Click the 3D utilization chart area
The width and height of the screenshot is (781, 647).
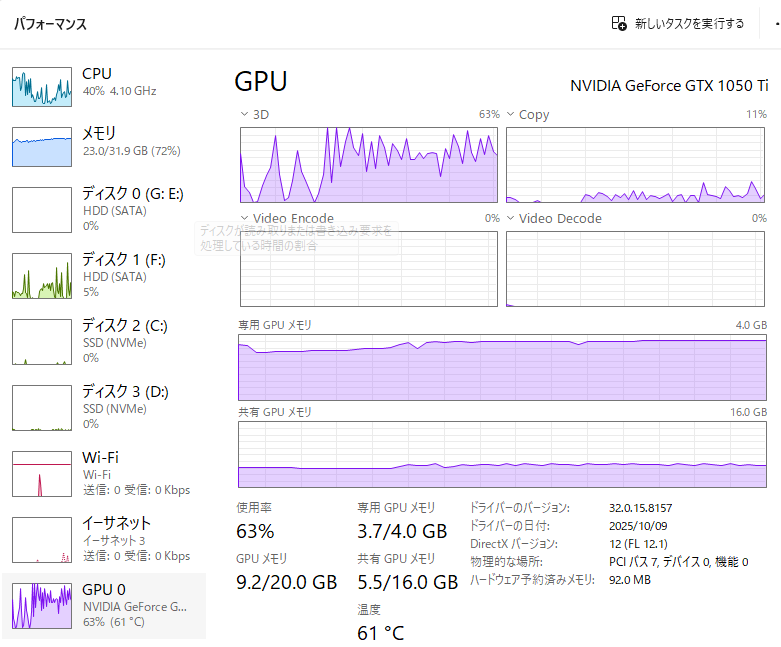(369, 164)
